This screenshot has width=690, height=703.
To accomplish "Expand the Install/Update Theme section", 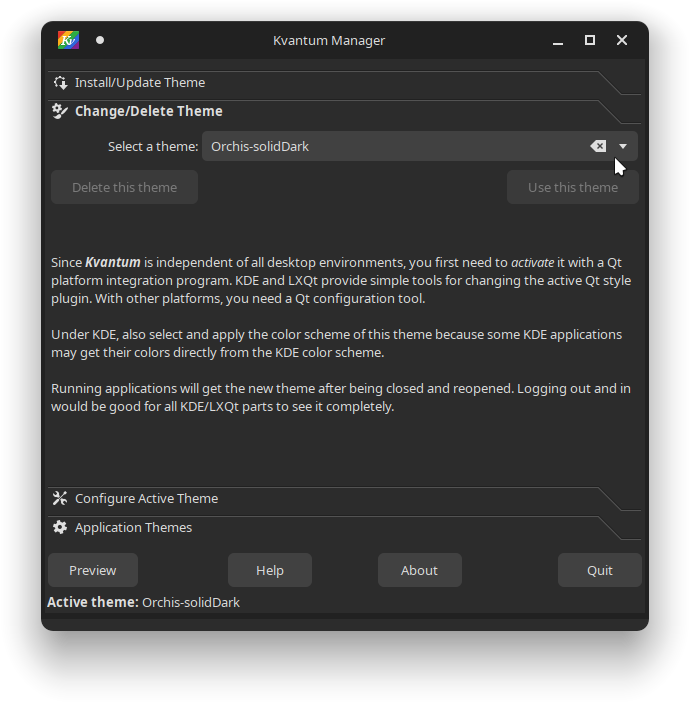I will click(x=140, y=83).
